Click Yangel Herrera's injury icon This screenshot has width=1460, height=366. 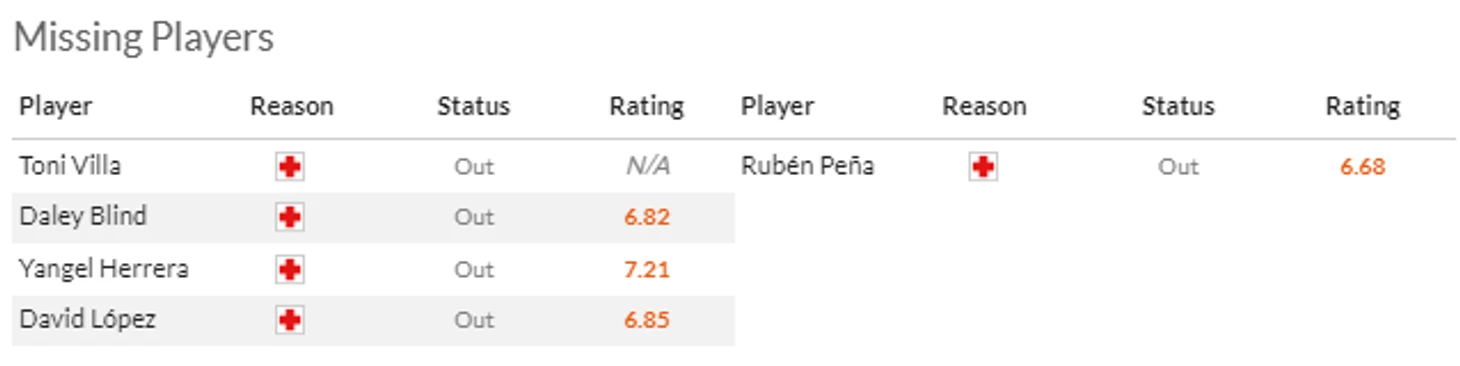pos(290,270)
